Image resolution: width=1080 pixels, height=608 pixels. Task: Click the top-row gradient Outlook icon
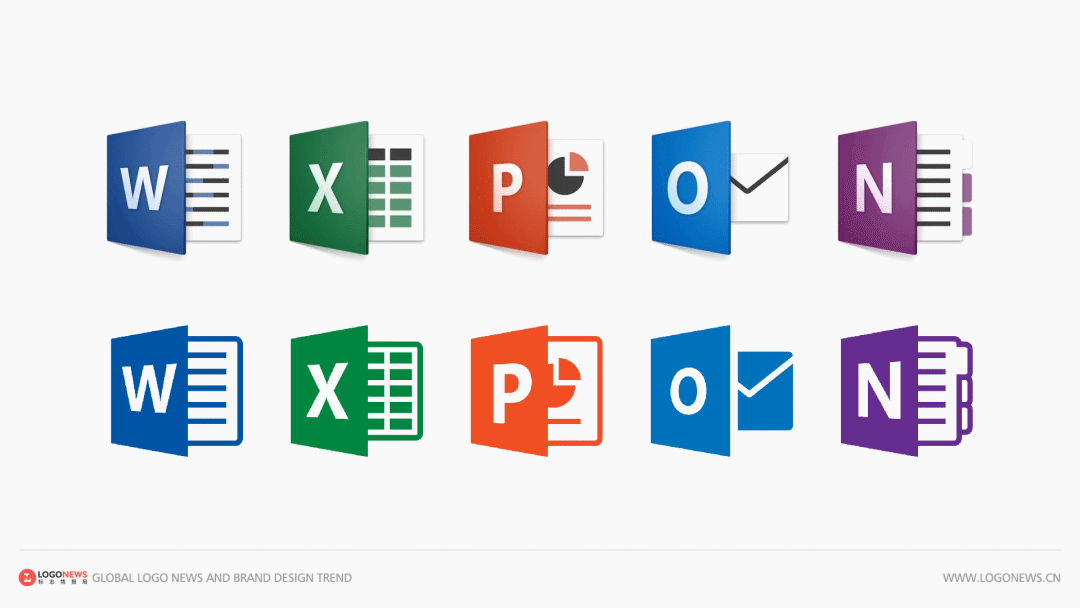pos(720,188)
